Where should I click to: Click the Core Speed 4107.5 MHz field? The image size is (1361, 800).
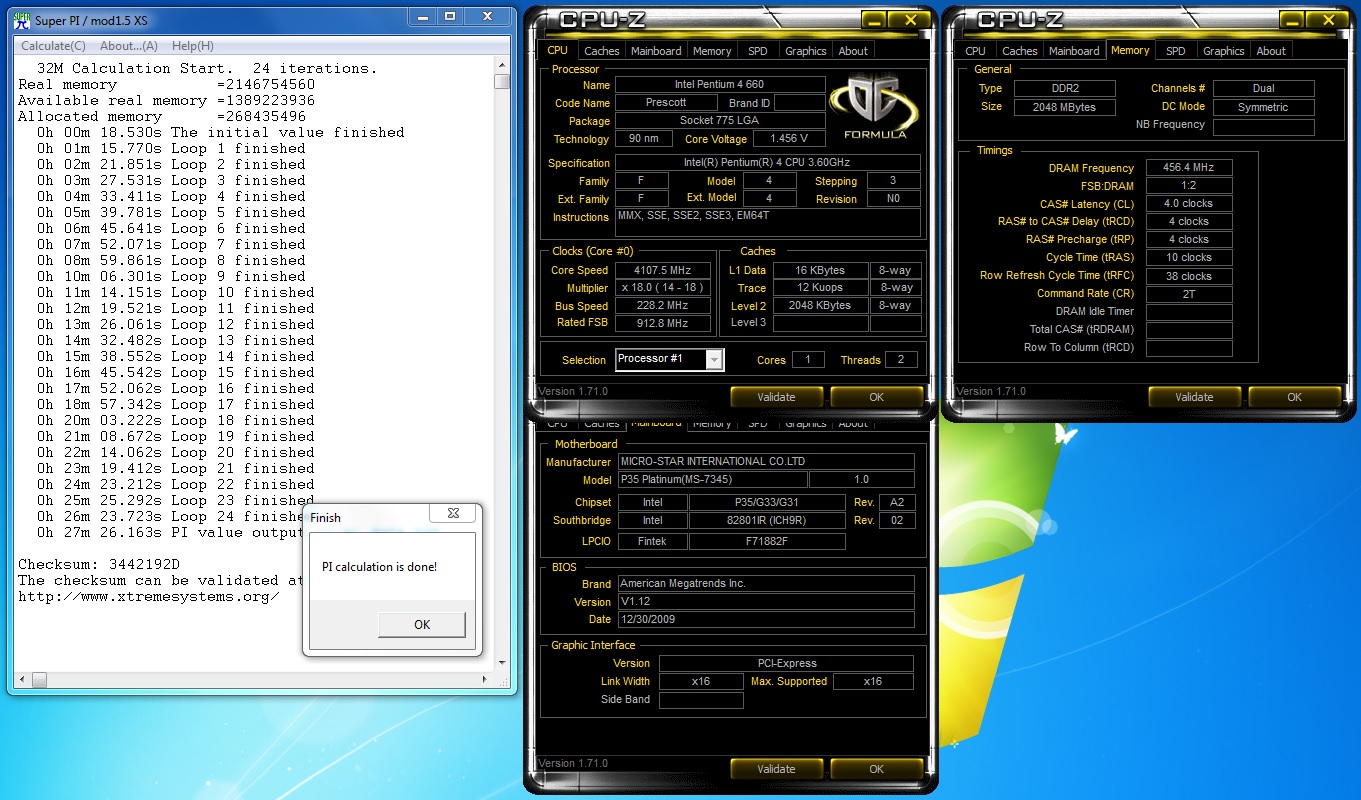pos(662,270)
